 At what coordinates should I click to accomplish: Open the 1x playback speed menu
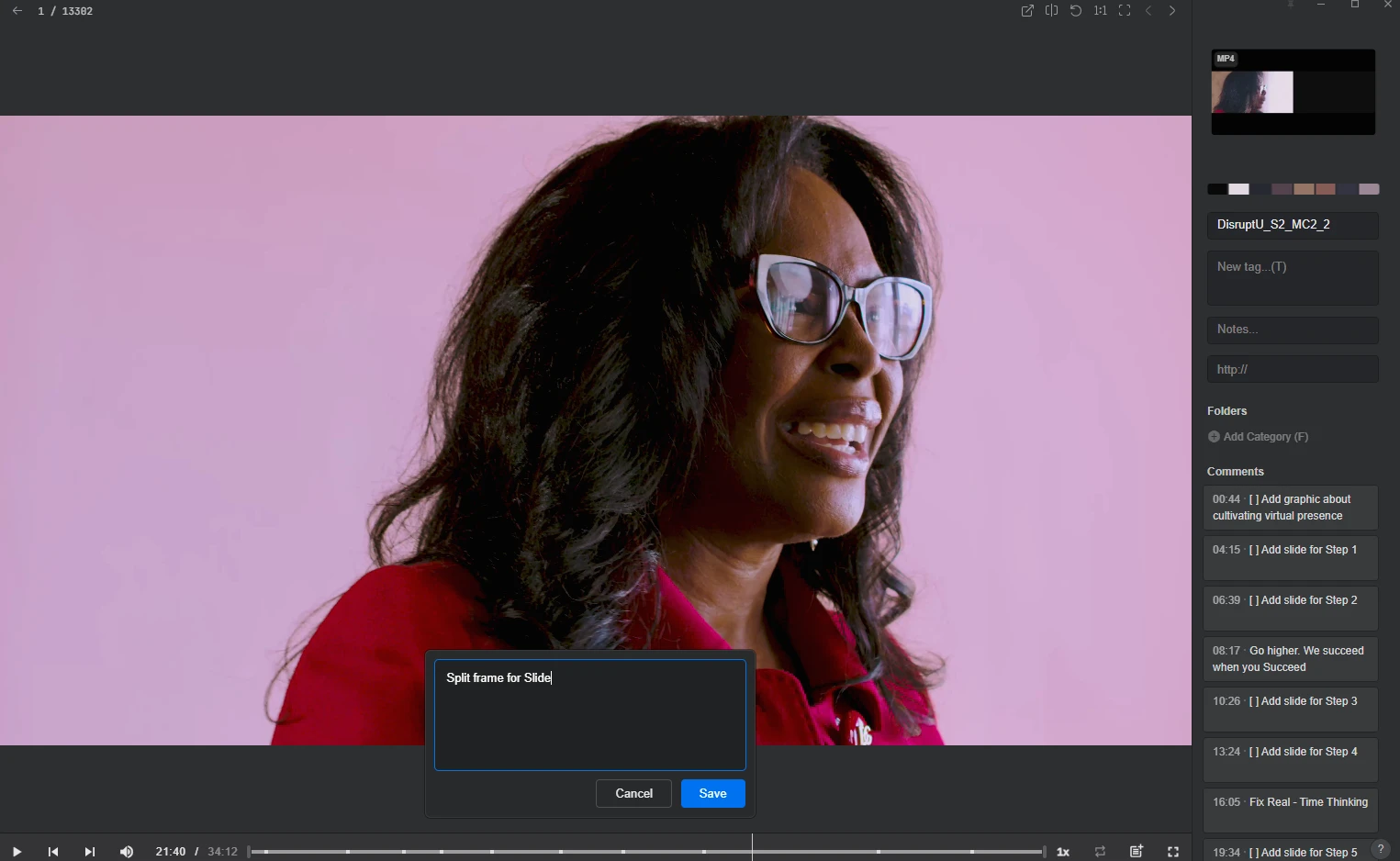1063,852
